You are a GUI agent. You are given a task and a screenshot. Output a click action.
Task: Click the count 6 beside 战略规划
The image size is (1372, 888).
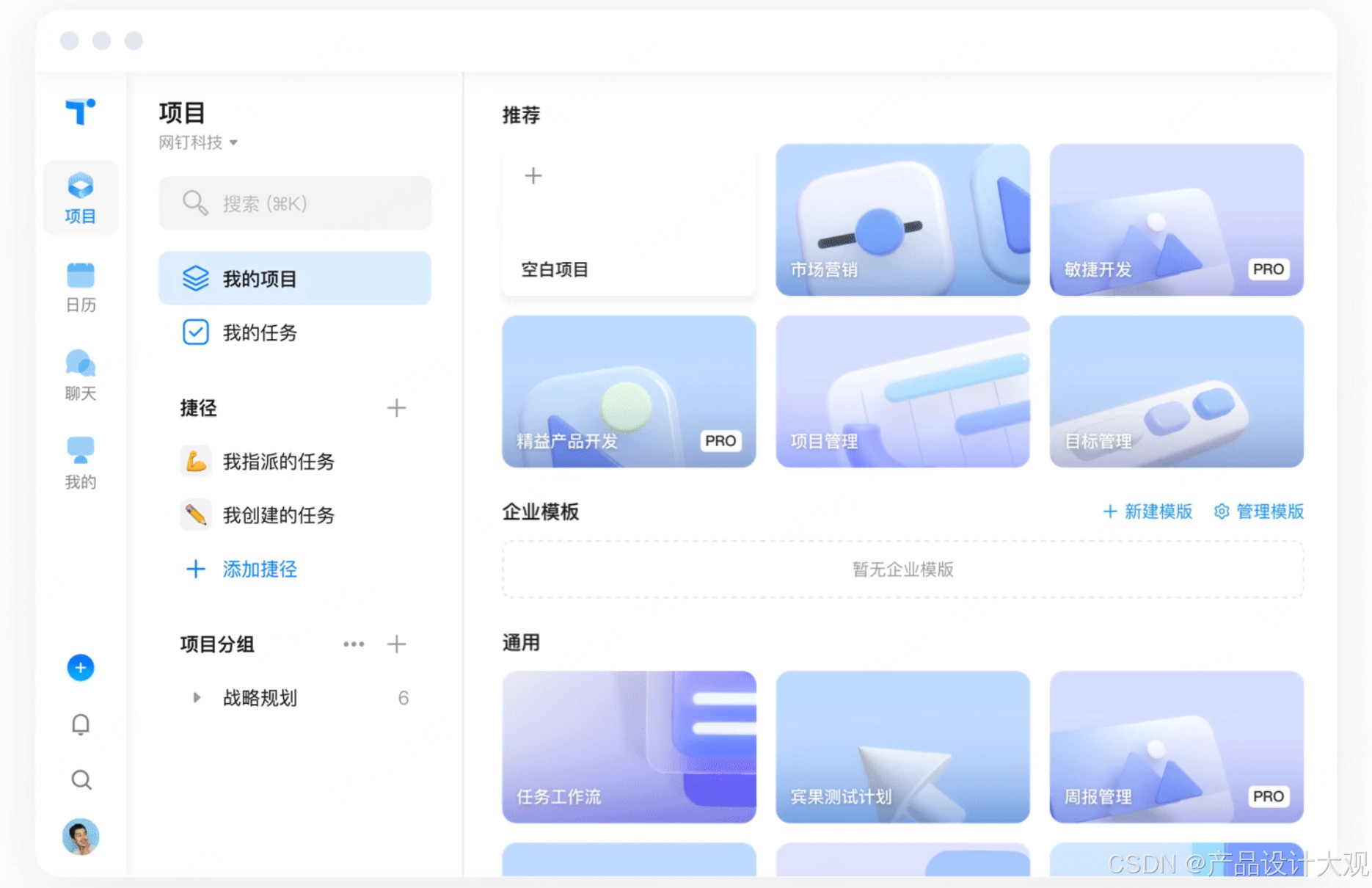(404, 698)
